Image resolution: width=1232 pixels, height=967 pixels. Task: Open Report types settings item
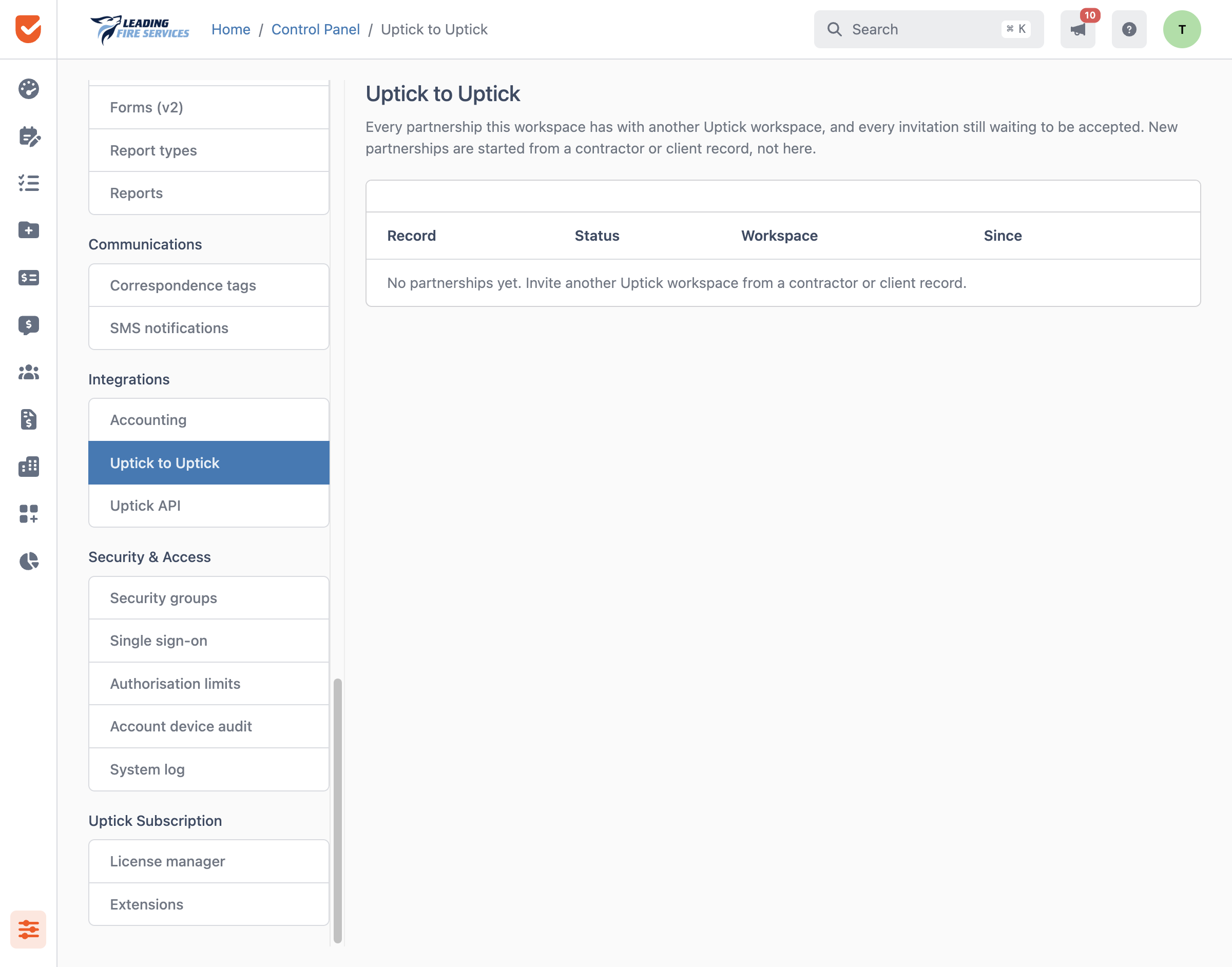click(x=209, y=150)
